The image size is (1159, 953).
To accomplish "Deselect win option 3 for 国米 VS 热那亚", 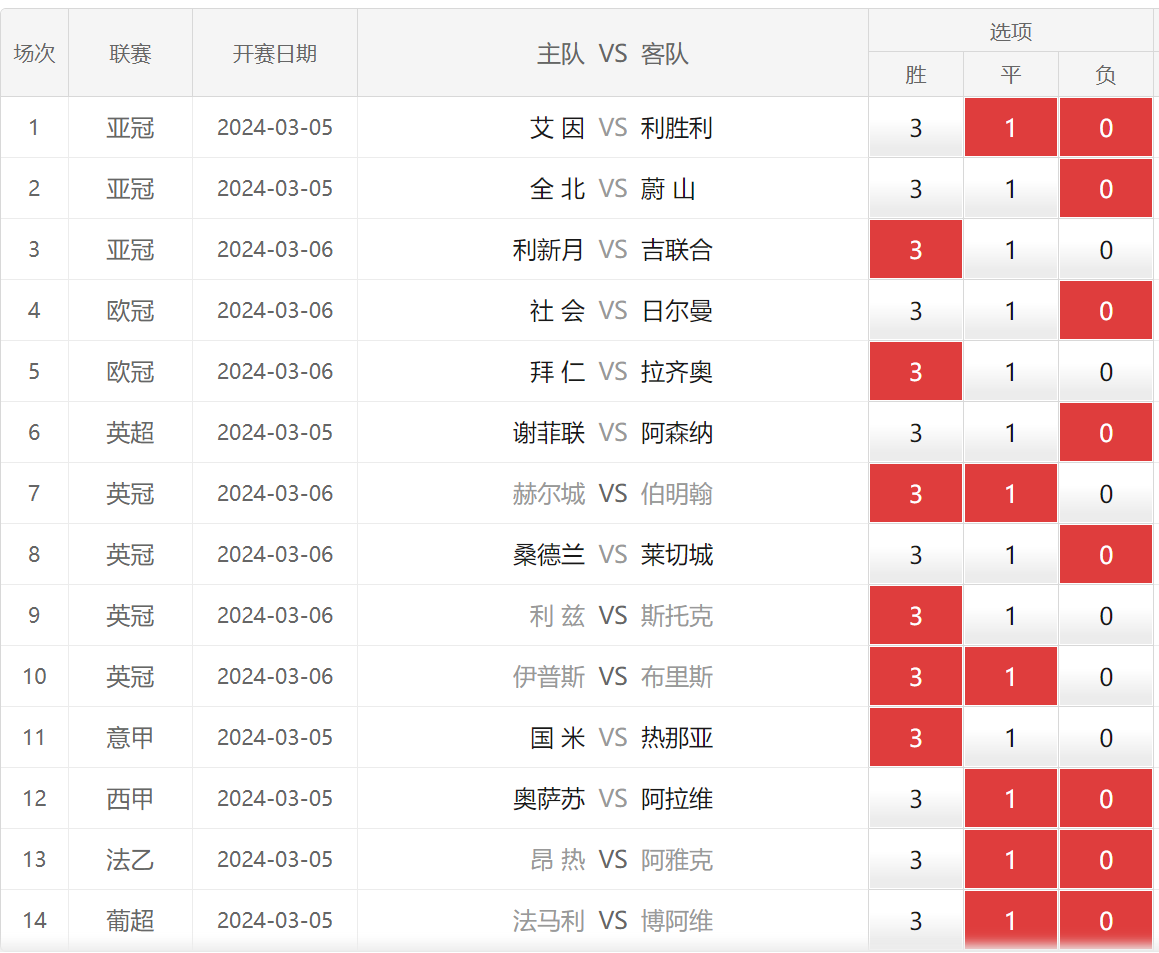I will coord(915,737).
